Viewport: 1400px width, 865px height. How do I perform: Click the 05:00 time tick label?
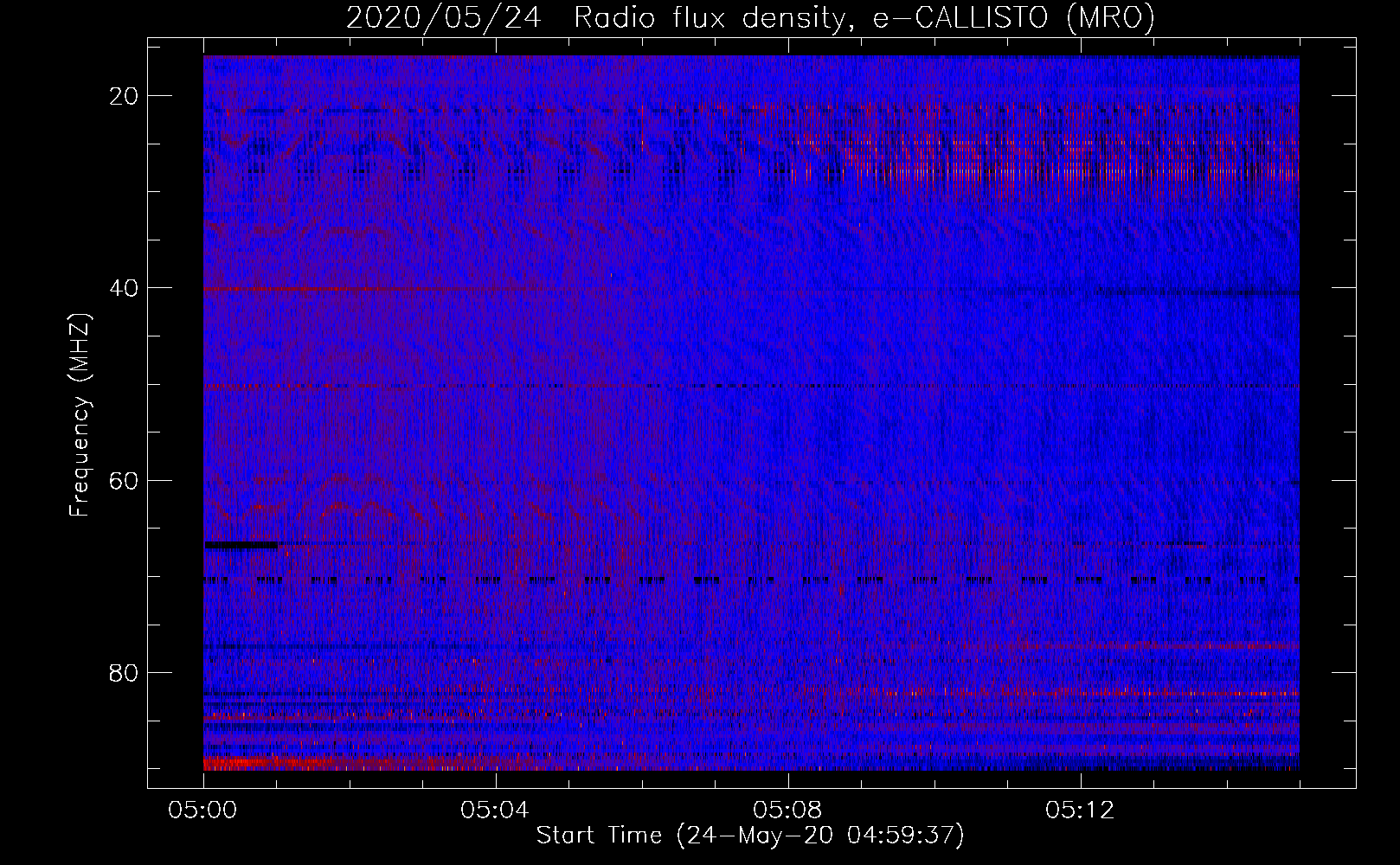pos(203,811)
